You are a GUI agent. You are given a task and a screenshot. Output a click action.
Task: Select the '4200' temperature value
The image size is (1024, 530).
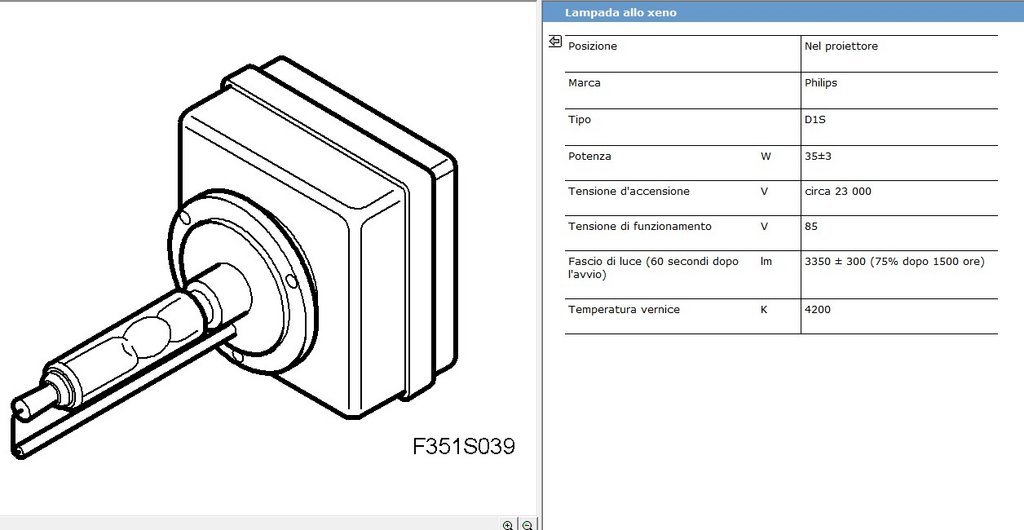tap(818, 309)
